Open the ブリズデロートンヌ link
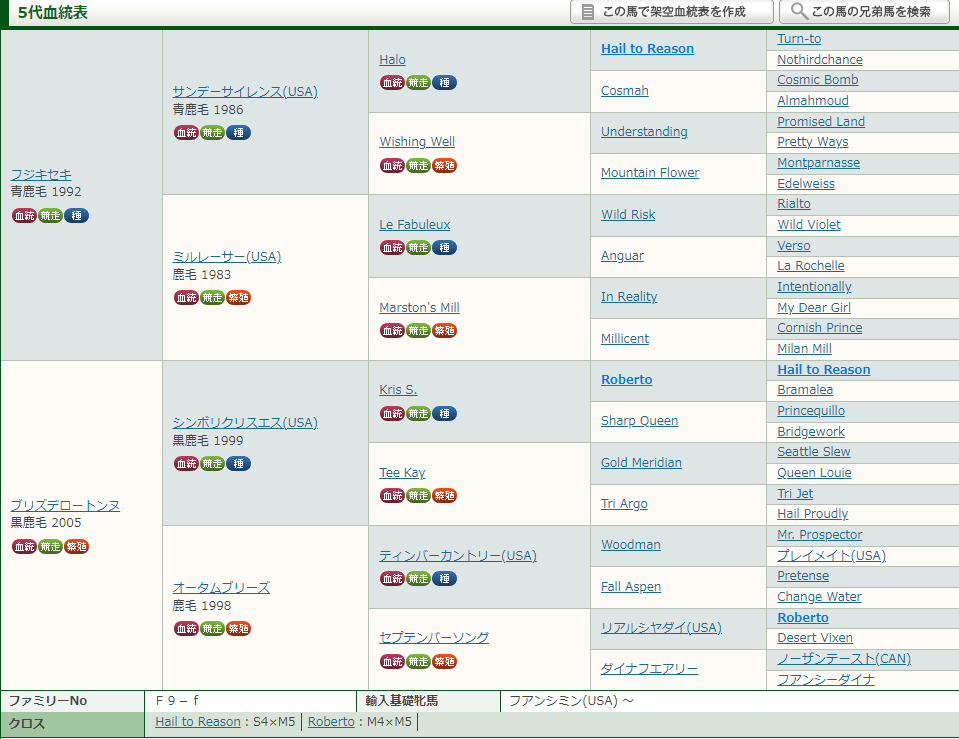959x739 pixels. point(65,506)
